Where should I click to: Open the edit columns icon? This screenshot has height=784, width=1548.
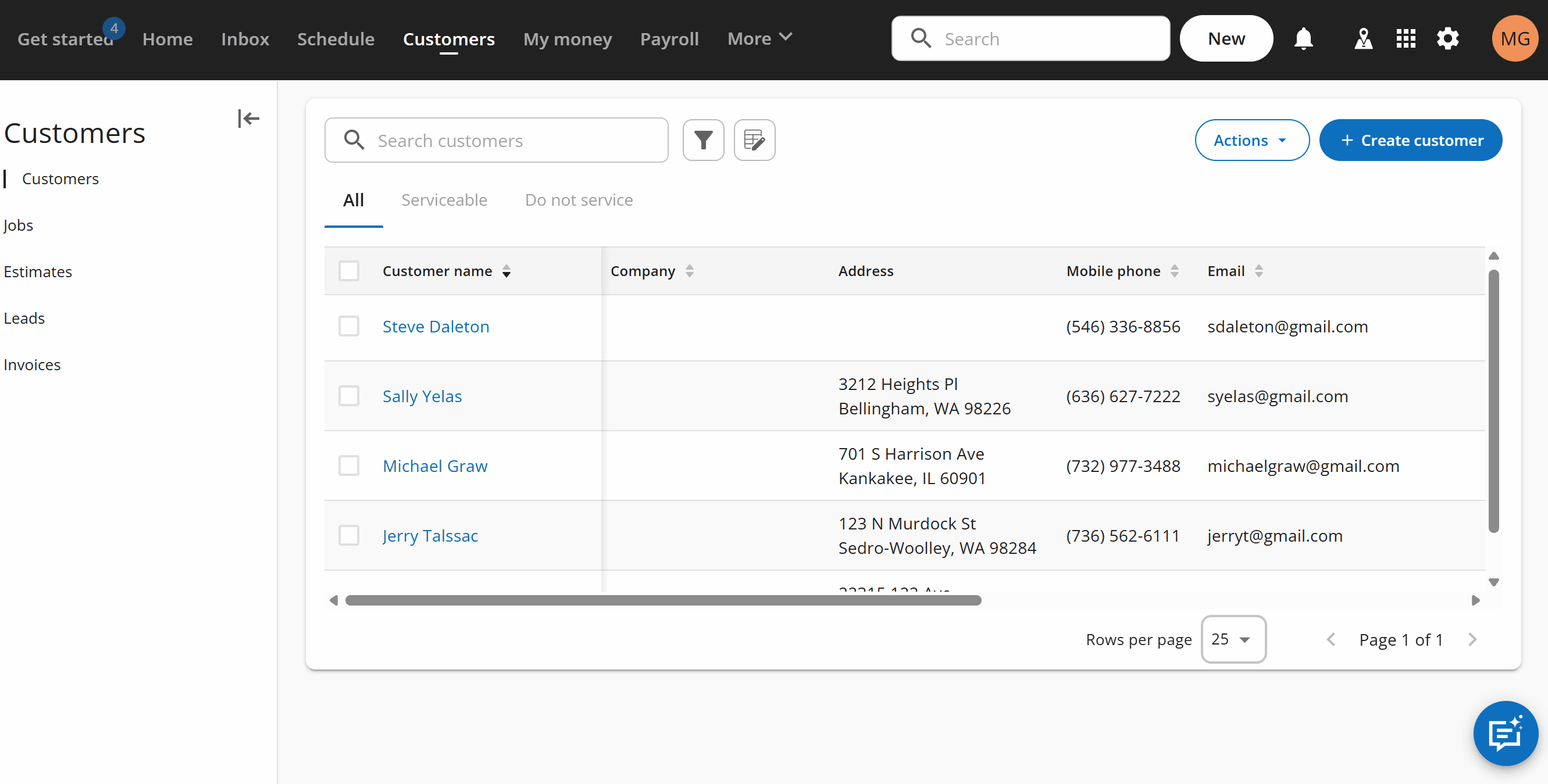[x=754, y=140]
